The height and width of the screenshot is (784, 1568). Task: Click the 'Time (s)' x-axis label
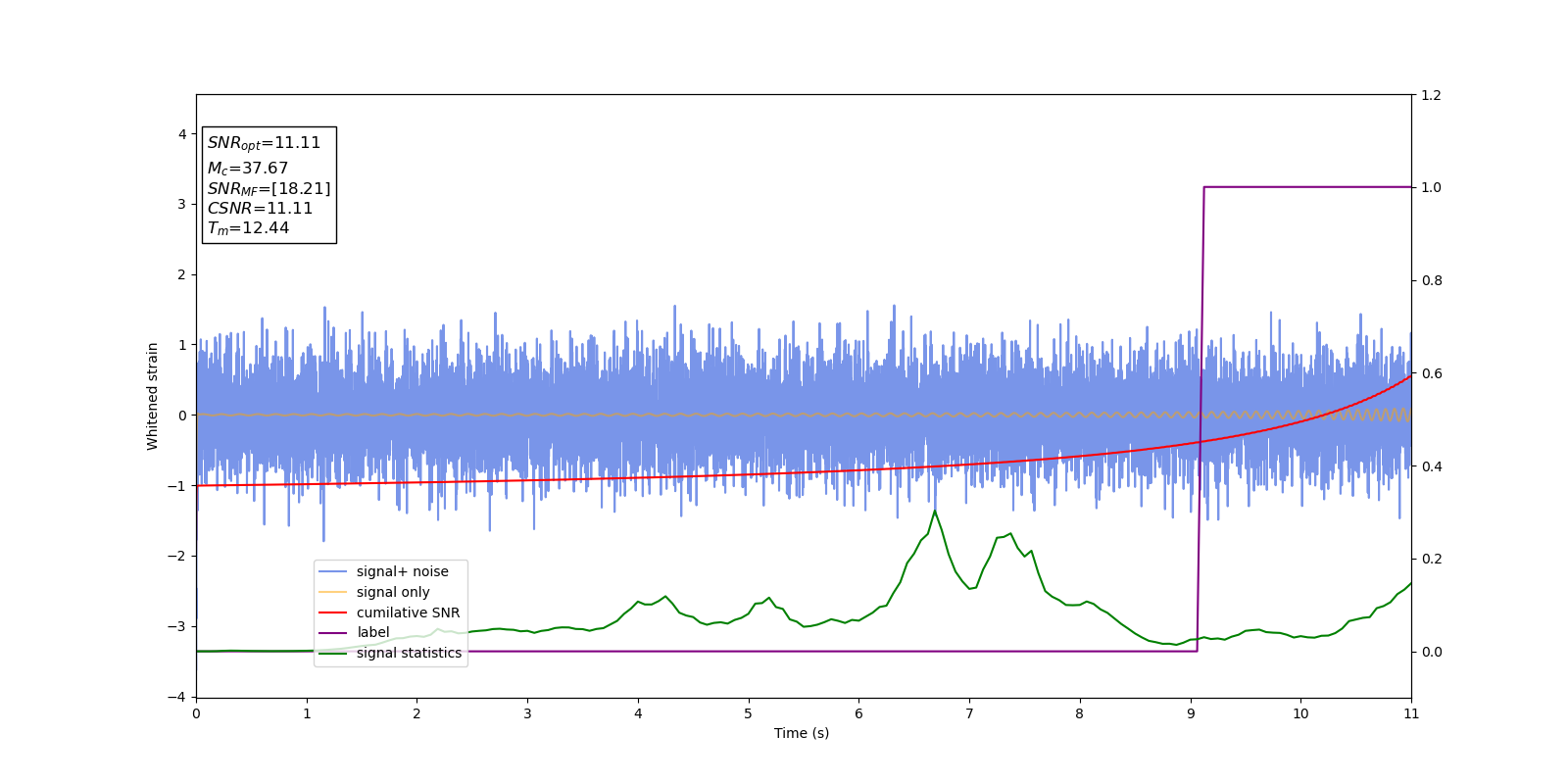pos(802,733)
